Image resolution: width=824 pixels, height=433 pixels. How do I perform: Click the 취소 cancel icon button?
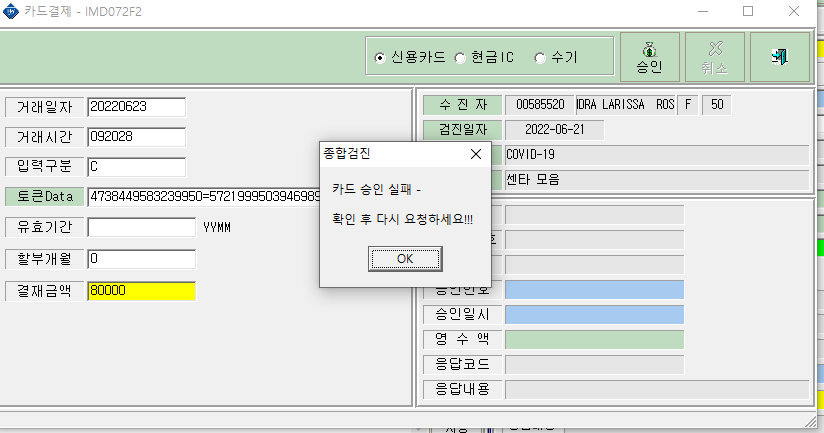pyautogui.click(x=715, y=57)
